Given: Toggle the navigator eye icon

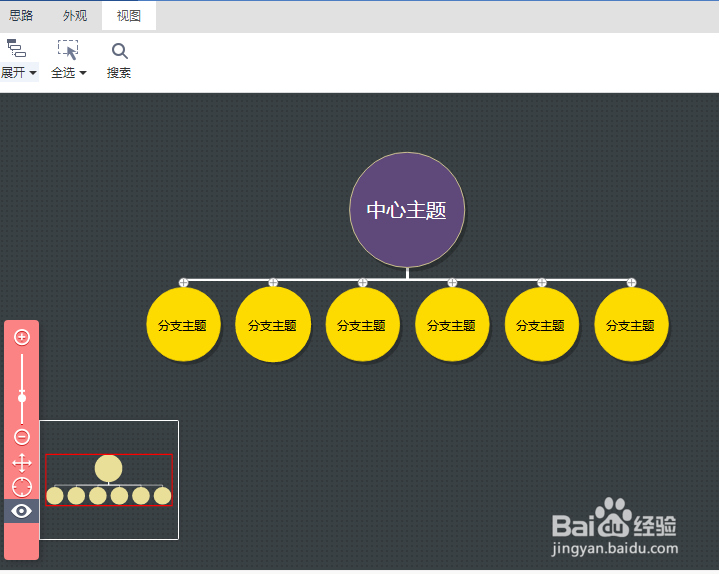Looking at the screenshot, I should 22,511.
